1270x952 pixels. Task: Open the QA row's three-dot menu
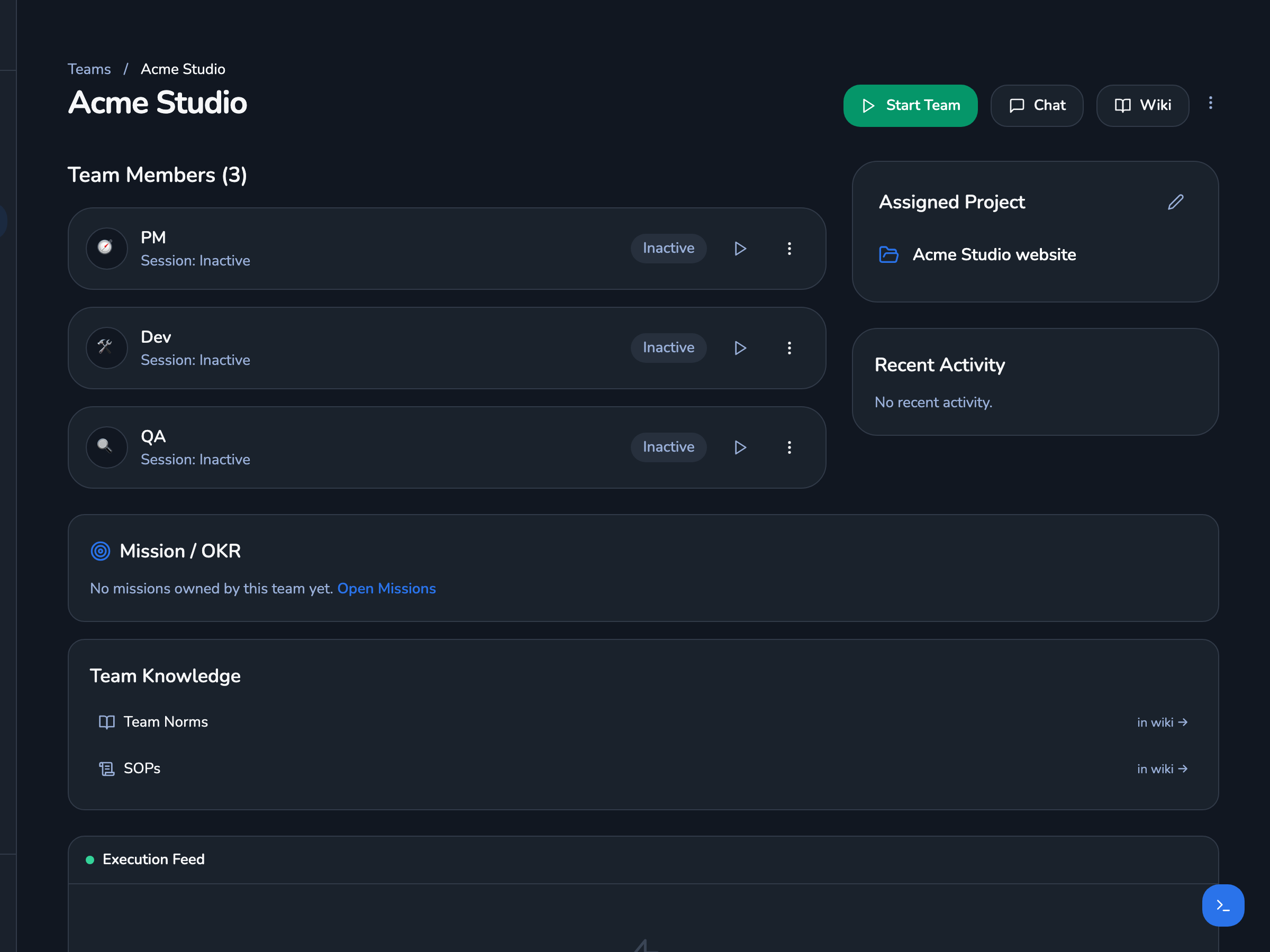coord(790,447)
